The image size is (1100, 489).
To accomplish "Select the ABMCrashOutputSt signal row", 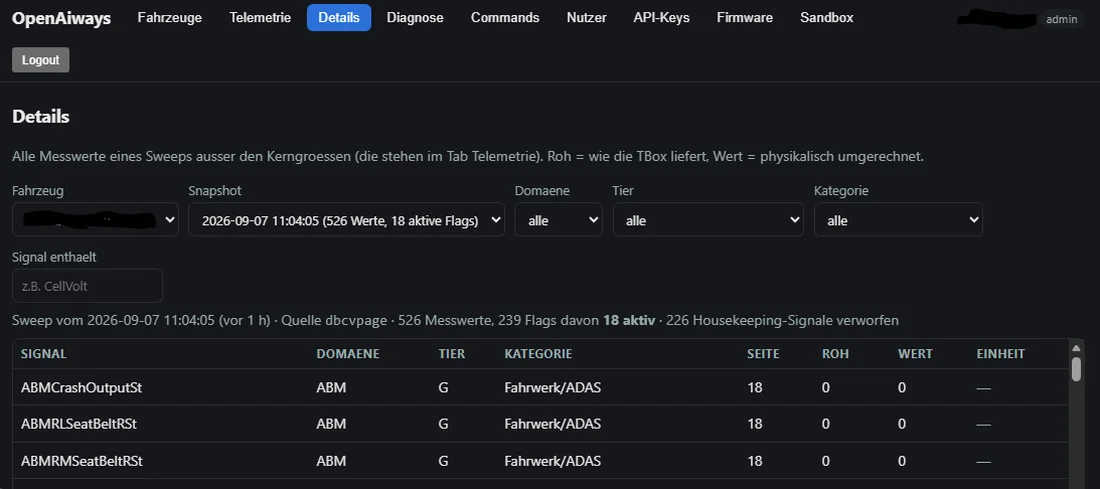I will coord(540,387).
